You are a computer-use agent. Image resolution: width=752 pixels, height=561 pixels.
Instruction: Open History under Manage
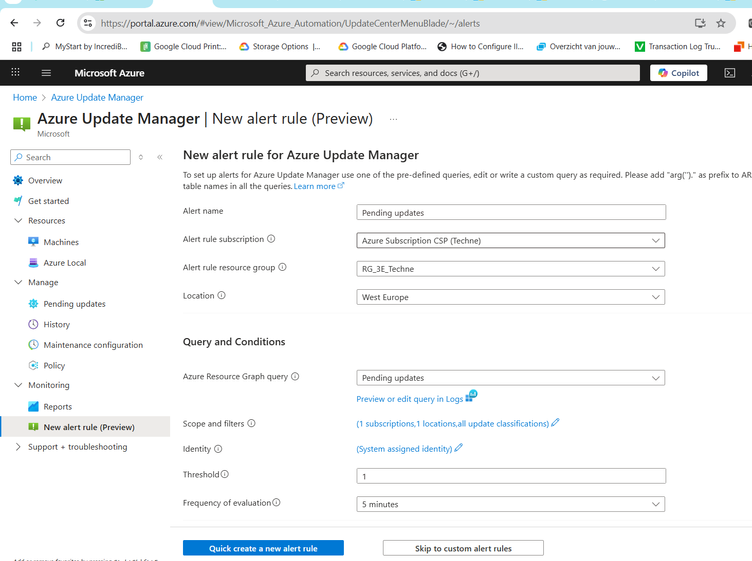click(x=57, y=325)
